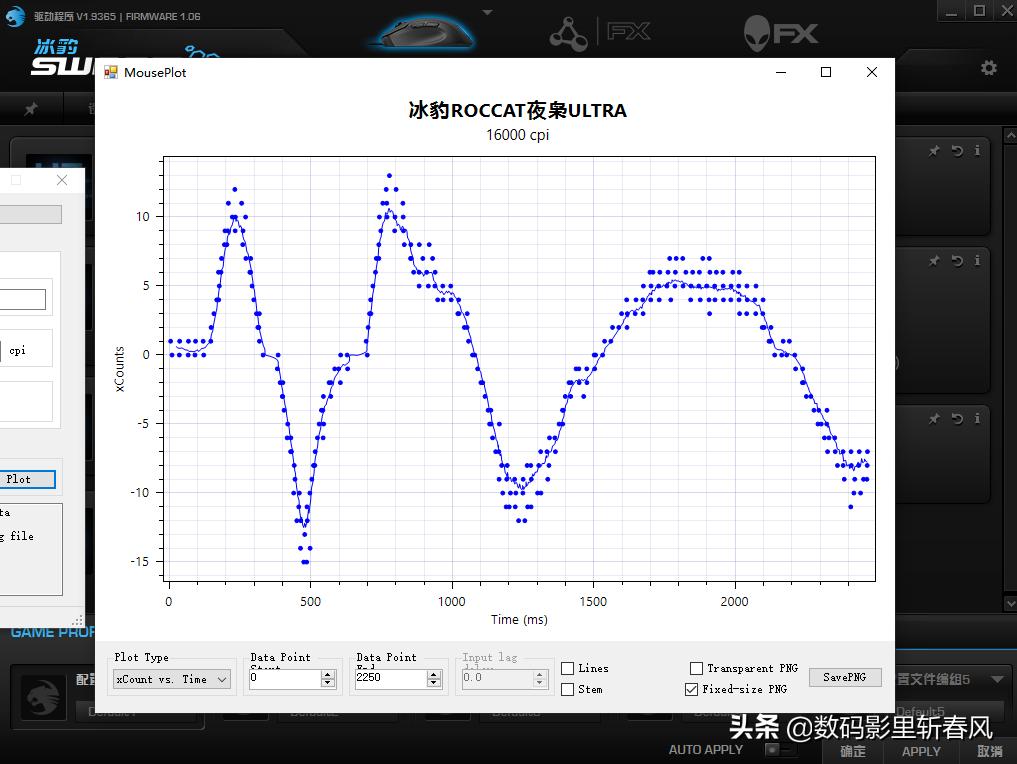Enable the Transparent PNG checkbox
Viewport: 1017px width, 764px height.
(x=697, y=668)
